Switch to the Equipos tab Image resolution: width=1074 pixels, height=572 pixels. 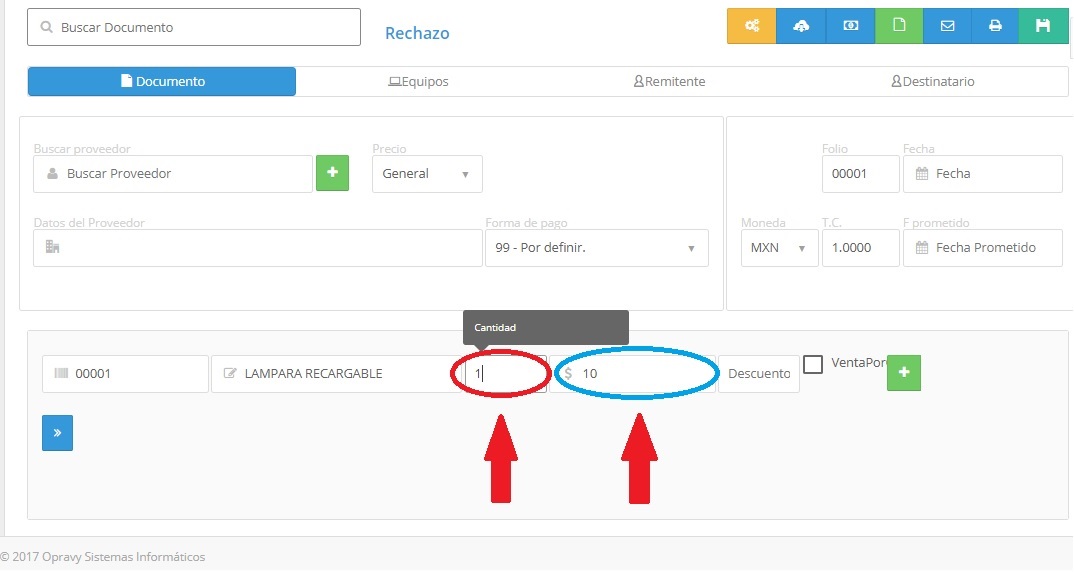coord(418,82)
